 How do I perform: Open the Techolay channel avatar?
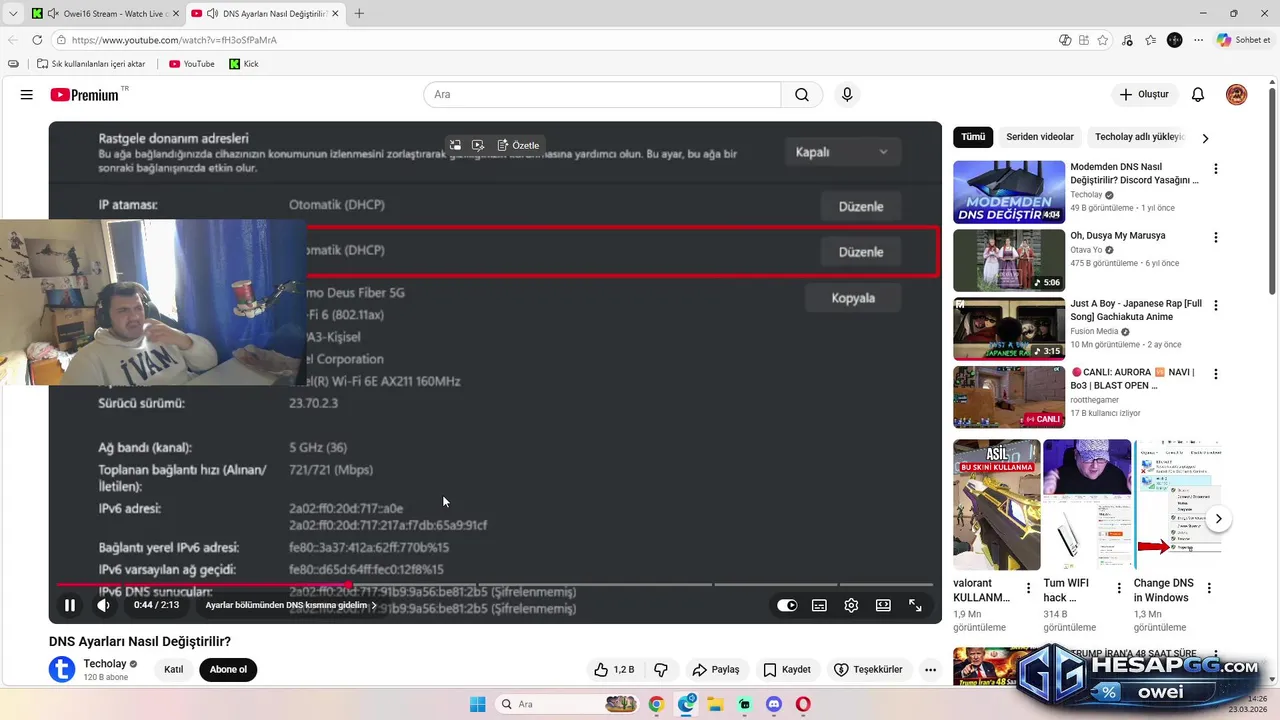point(62,670)
